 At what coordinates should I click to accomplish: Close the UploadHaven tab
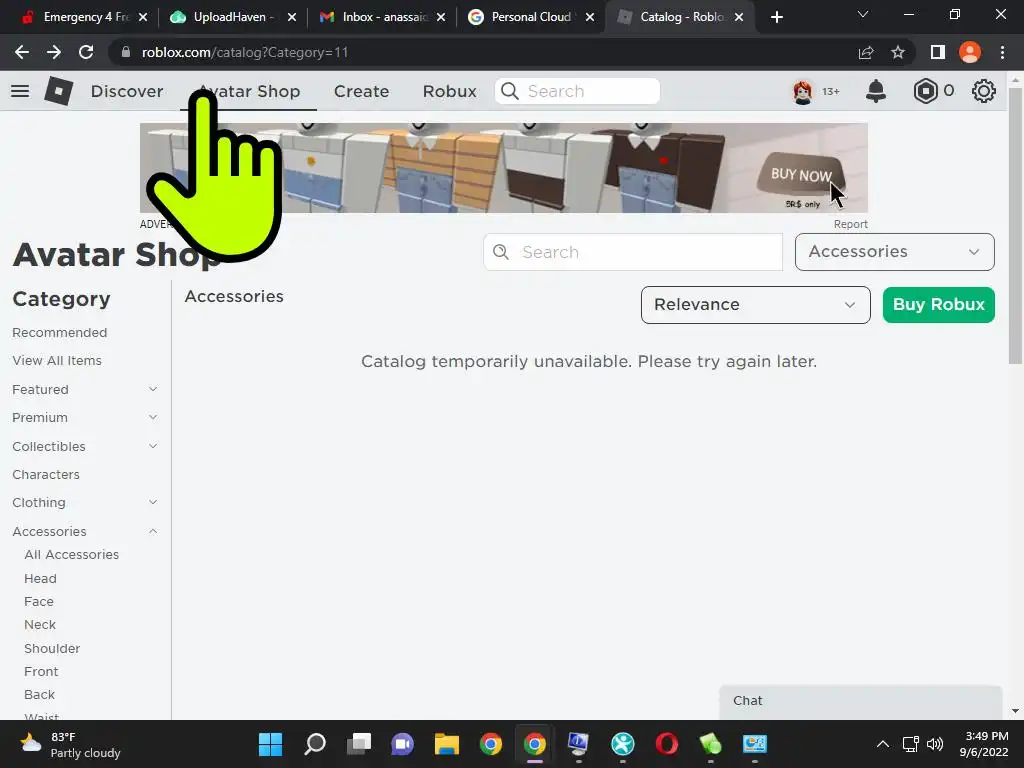click(292, 17)
